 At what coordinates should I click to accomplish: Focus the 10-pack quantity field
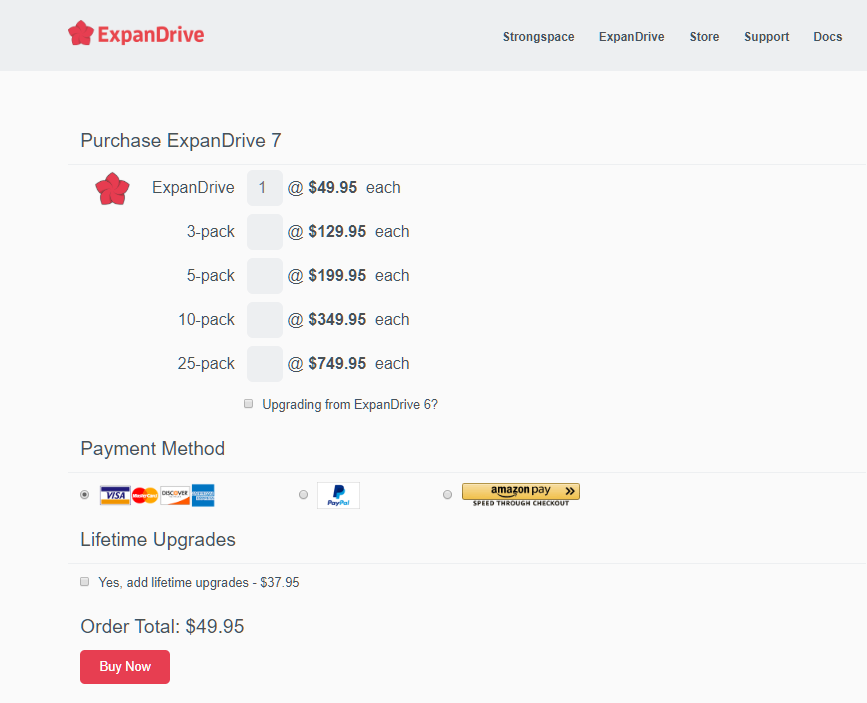pos(265,320)
